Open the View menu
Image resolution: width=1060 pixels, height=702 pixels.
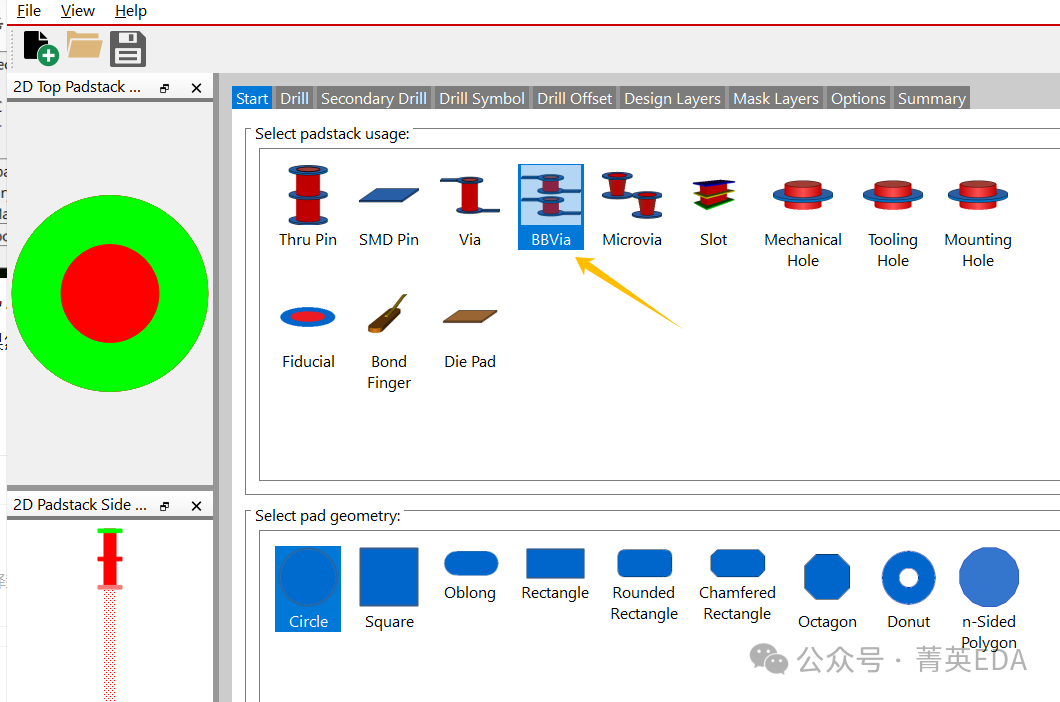78,11
